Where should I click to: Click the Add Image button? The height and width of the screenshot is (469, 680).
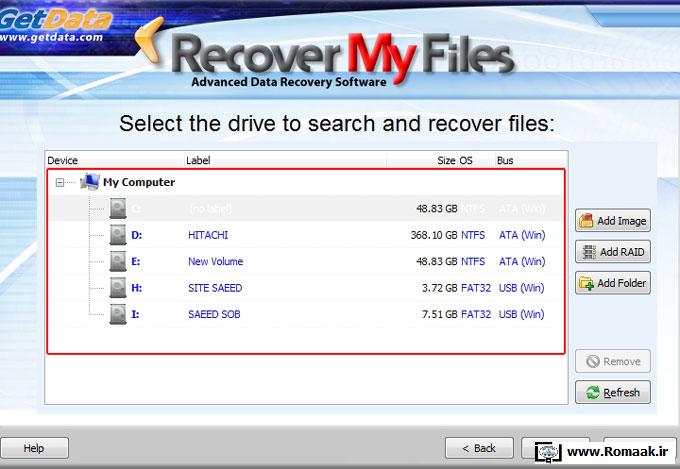(613, 220)
